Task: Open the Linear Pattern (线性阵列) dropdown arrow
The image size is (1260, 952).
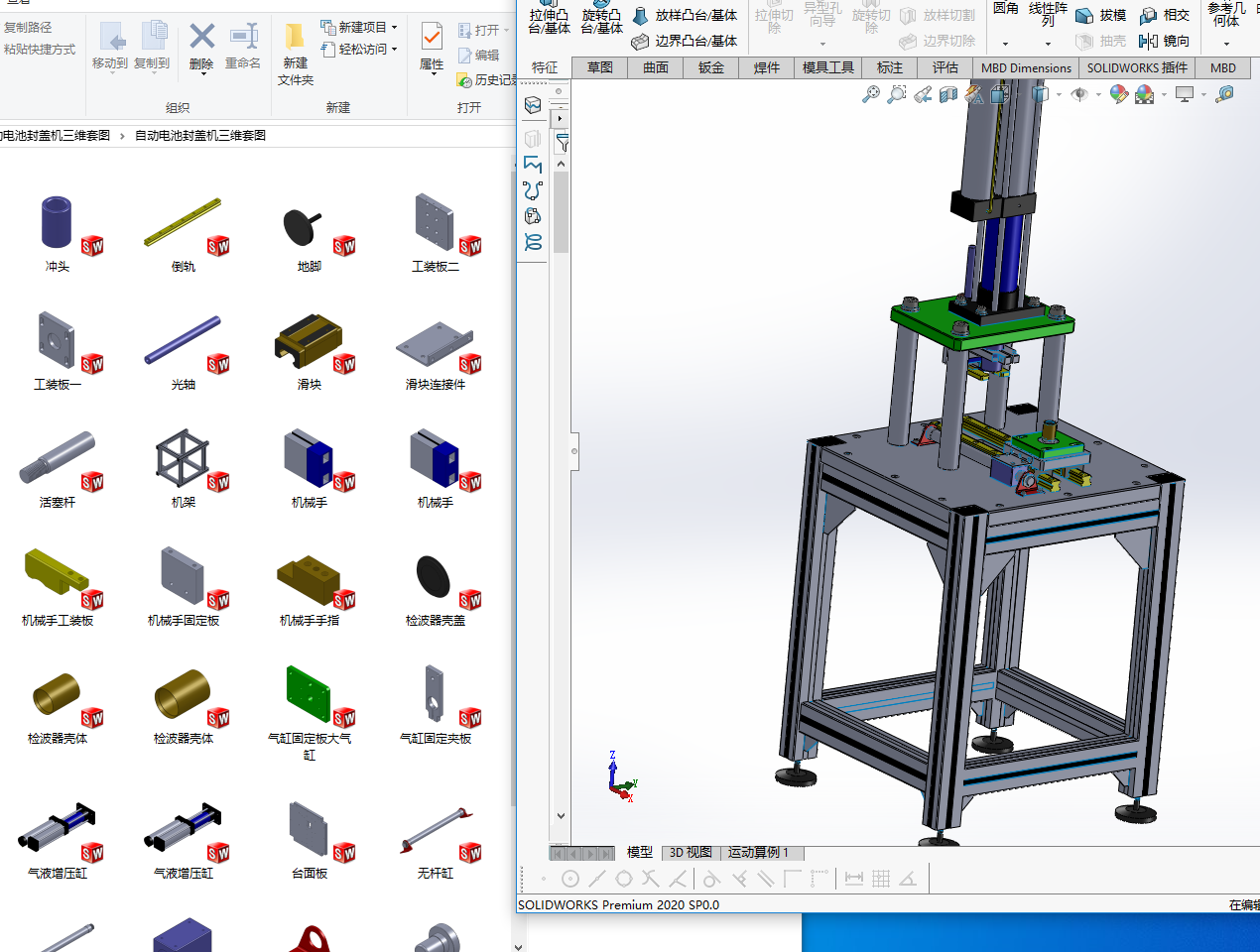Action: click(x=1048, y=44)
